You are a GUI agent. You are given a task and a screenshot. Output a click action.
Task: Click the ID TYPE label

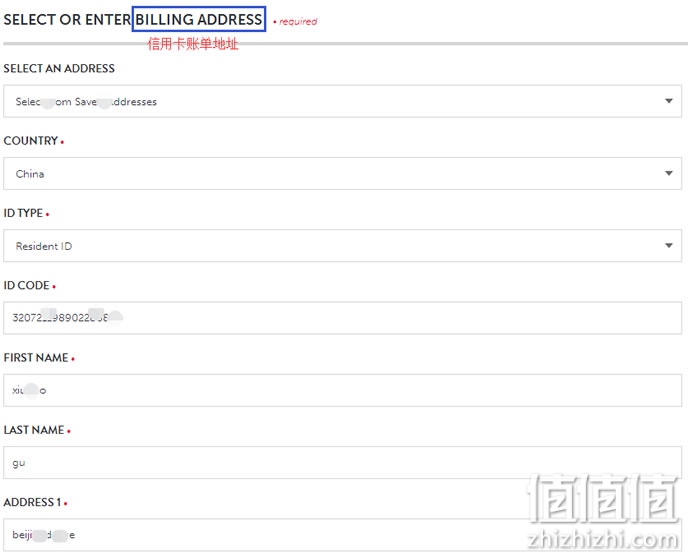point(23,213)
